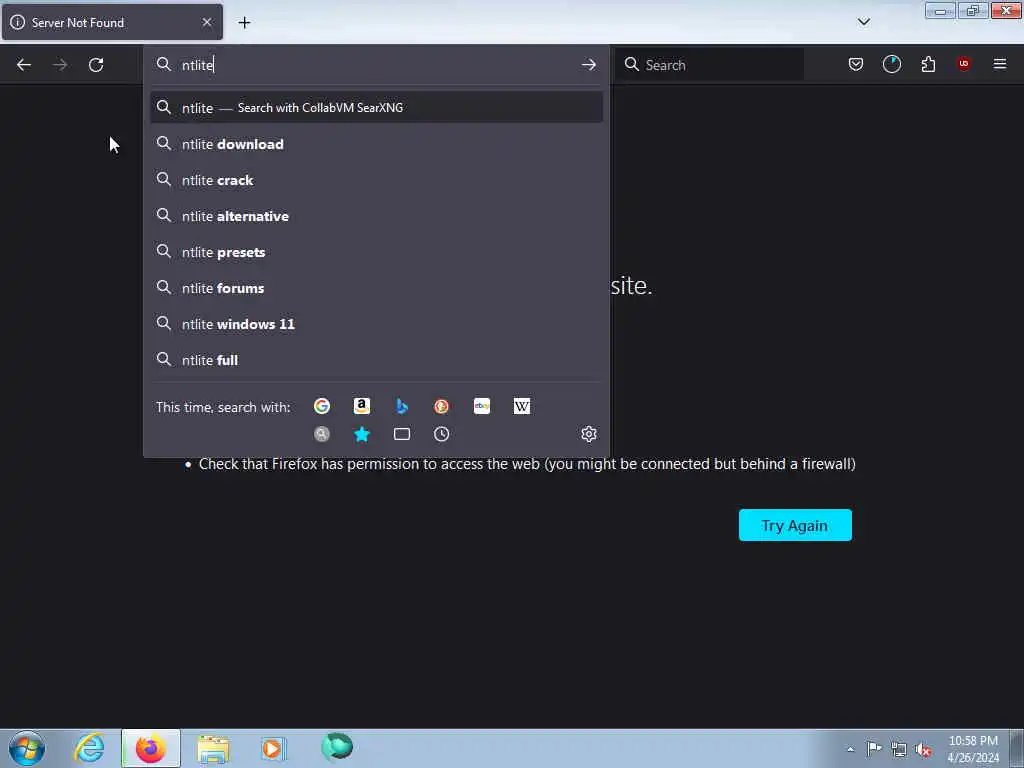Search this time with DuckDuckGo
This screenshot has width=1024, height=768.
(441, 406)
